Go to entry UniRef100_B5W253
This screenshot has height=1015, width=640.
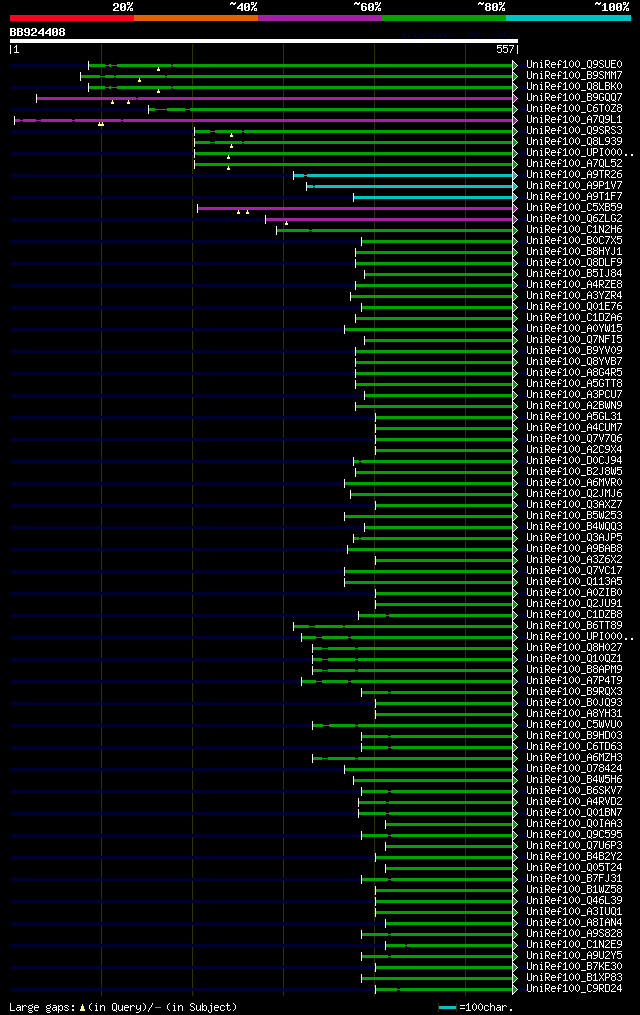tap(574, 516)
